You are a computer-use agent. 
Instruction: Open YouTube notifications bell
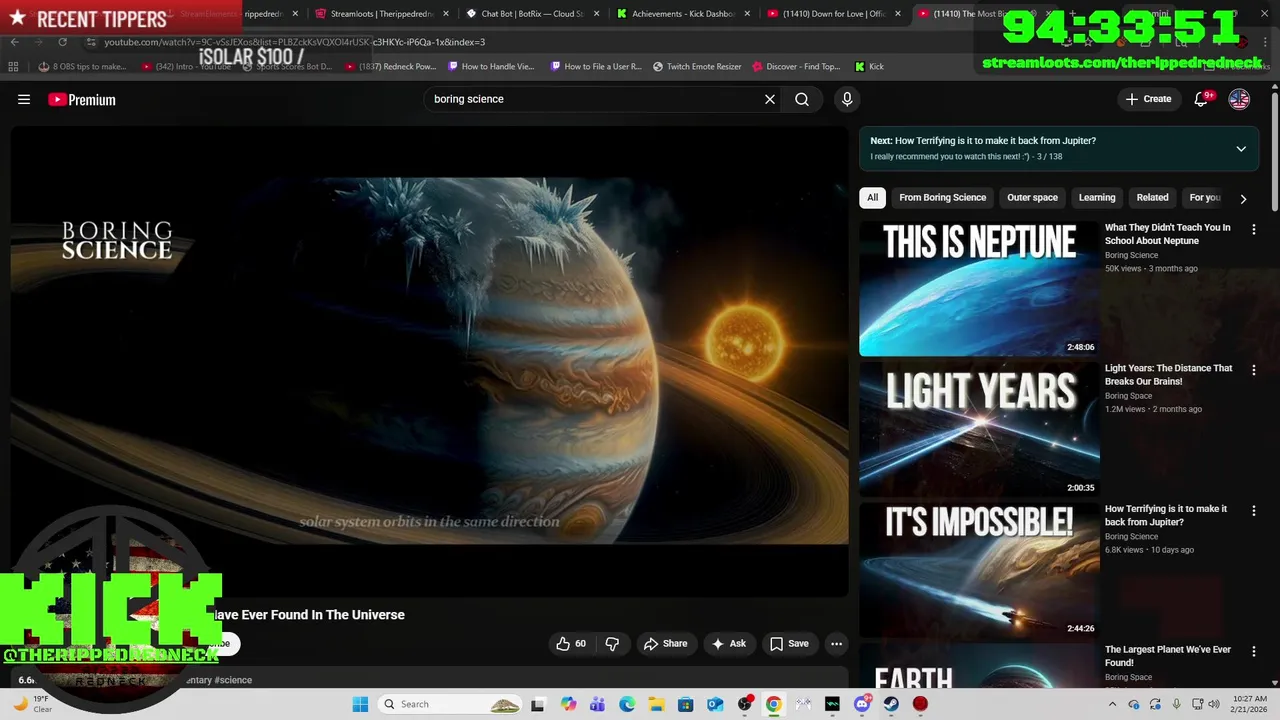(1201, 99)
